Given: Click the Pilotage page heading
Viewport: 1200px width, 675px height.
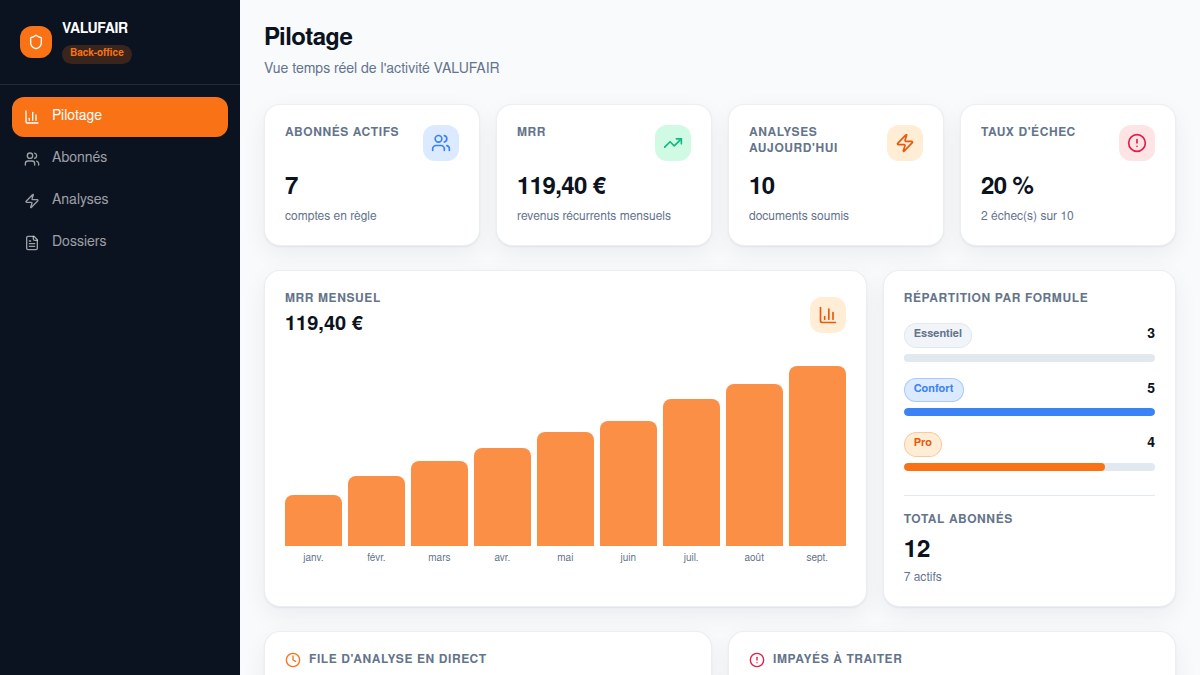Looking at the screenshot, I should (308, 37).
